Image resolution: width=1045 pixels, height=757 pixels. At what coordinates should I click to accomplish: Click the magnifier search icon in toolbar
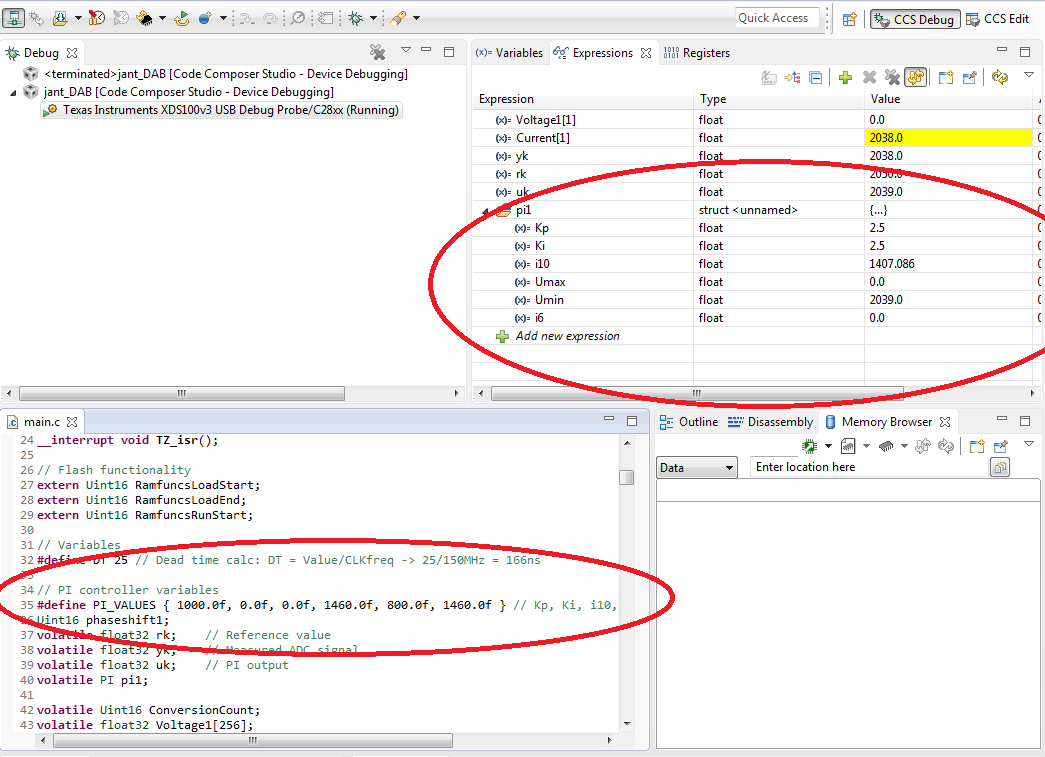[298, 18]
